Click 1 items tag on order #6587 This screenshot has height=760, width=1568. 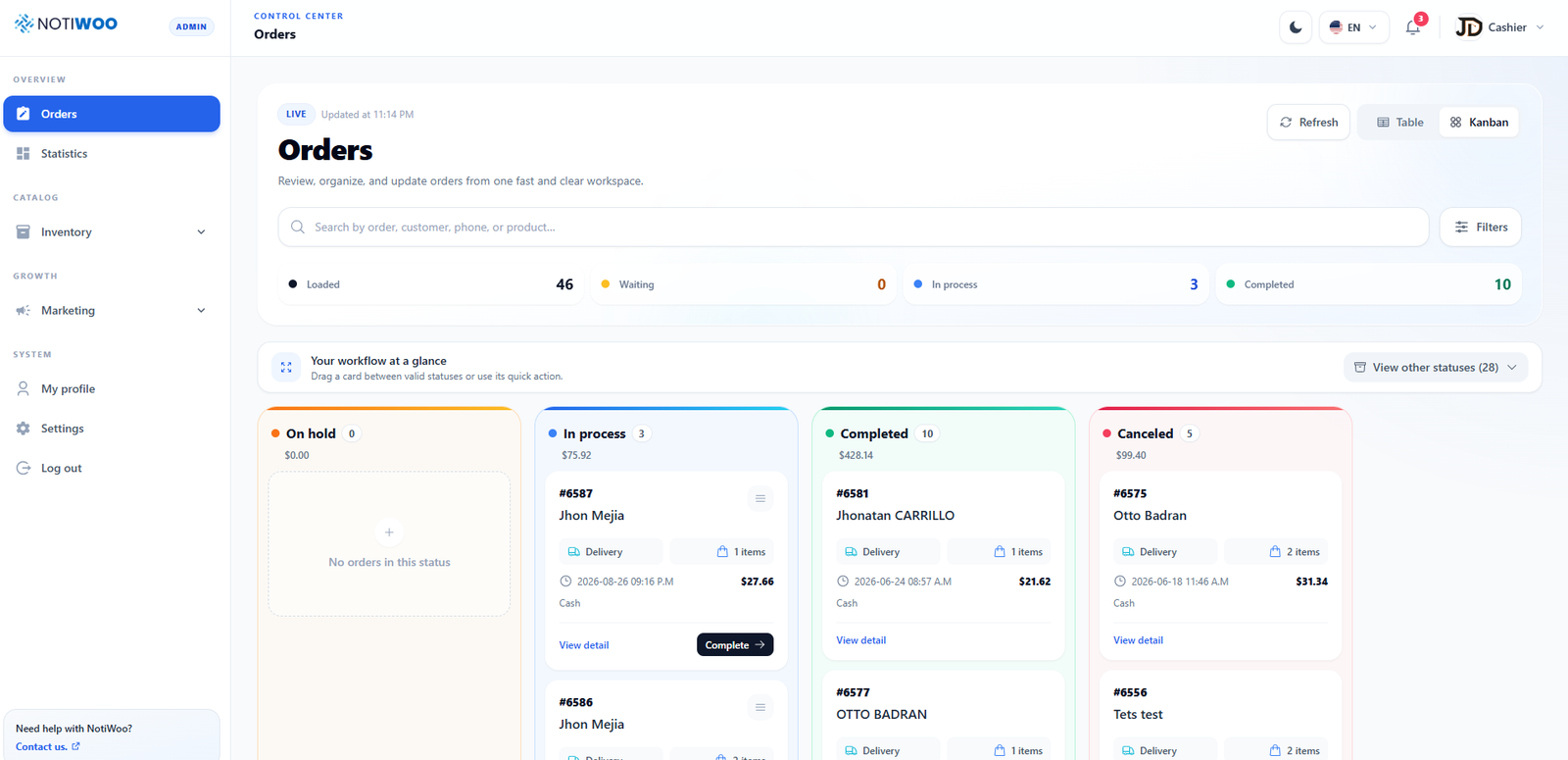pyautogui.click(x=721, y=552)
